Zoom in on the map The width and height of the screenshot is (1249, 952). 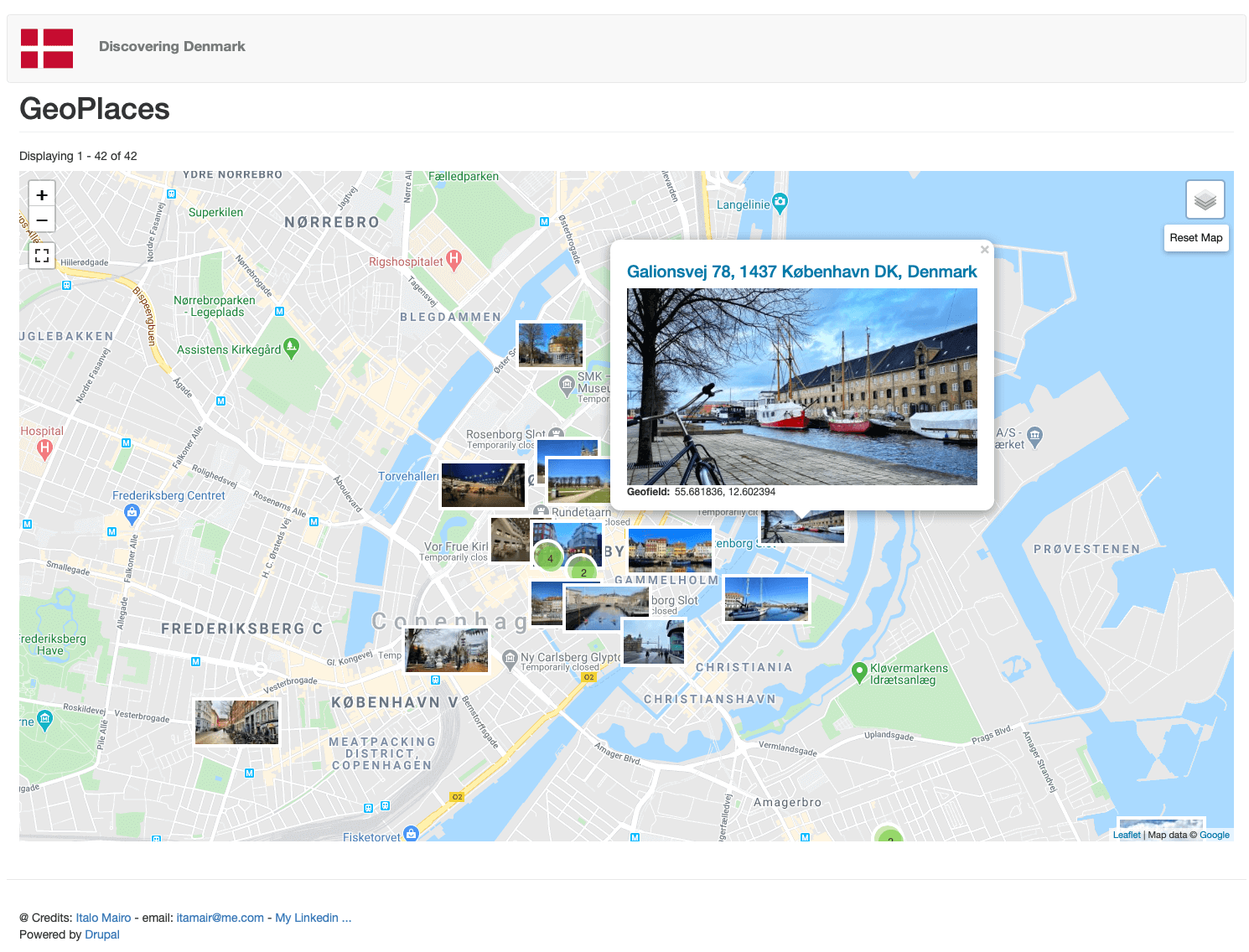click(42, 194)
